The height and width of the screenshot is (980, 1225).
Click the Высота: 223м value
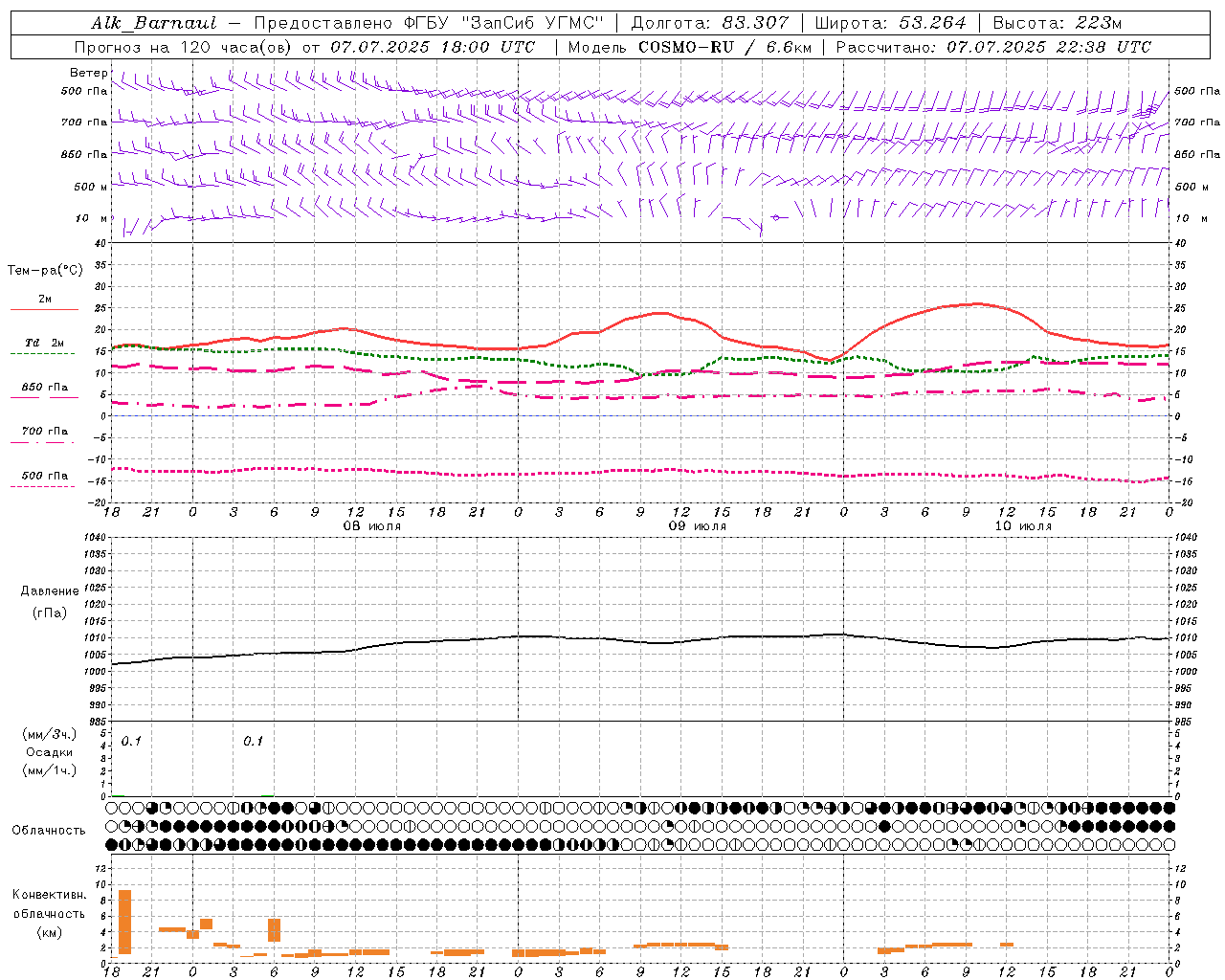[1058, 23]
